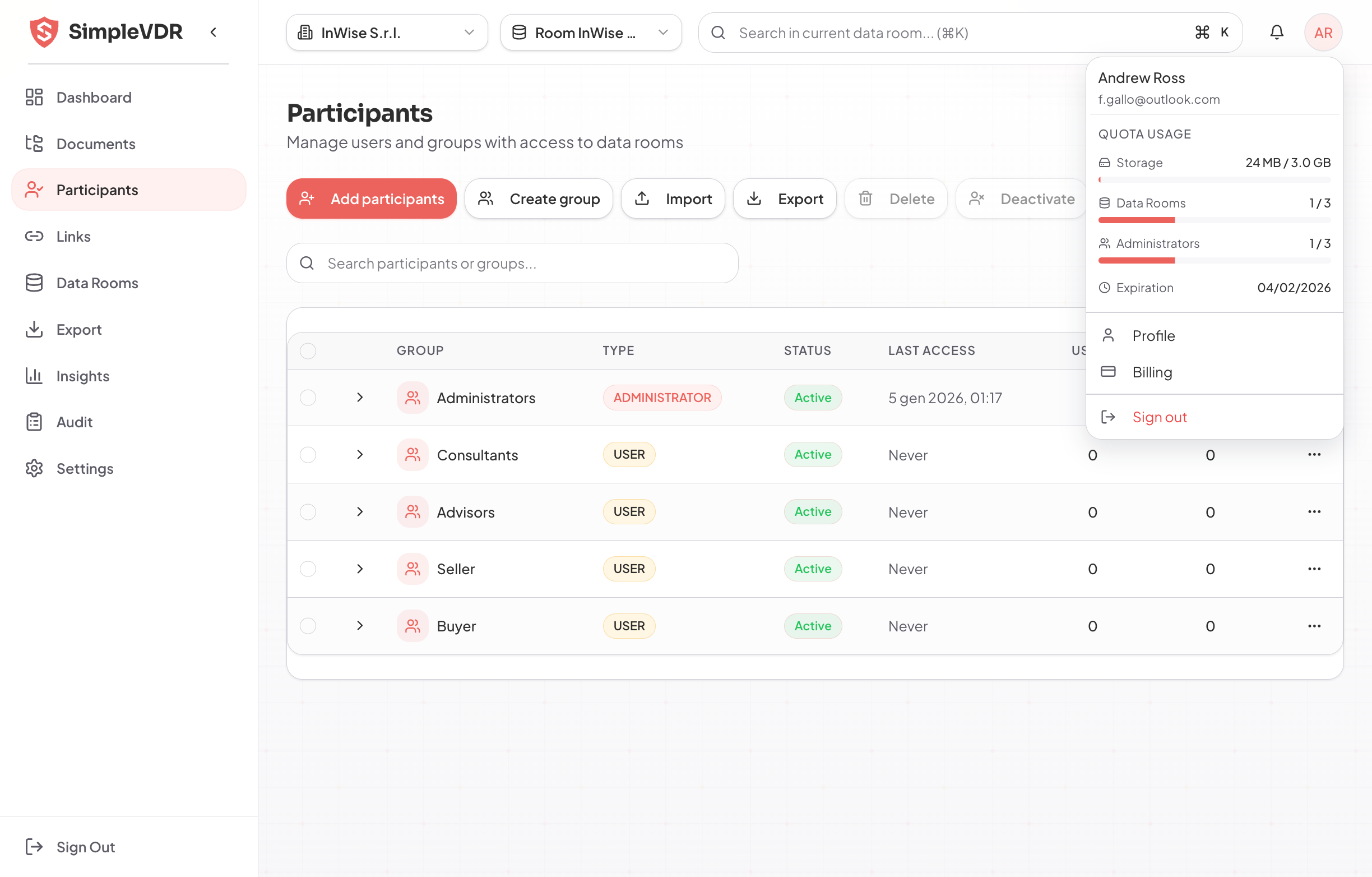Open the InWise S.r.l. organization dropdown
Image resolution: width=1372 pixels, height=877 pixels.
click(387, 33)
